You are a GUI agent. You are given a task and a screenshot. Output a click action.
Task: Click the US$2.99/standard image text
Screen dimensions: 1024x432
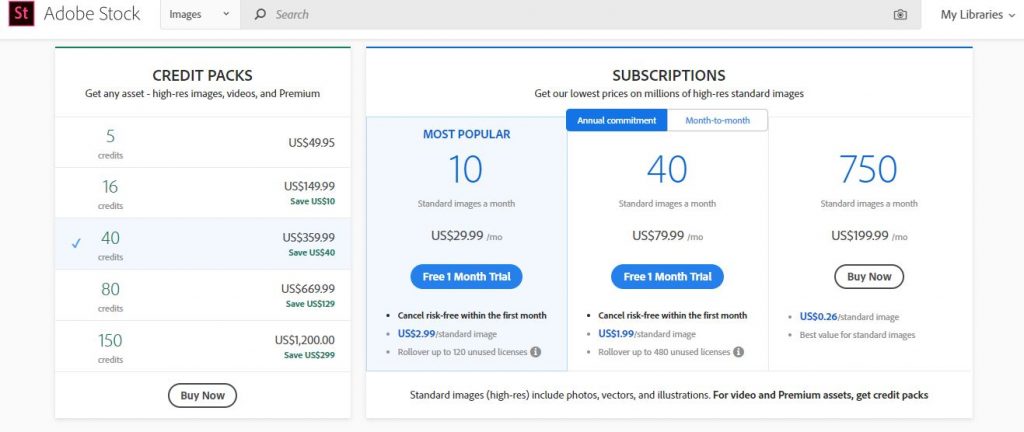pos(447,334)
